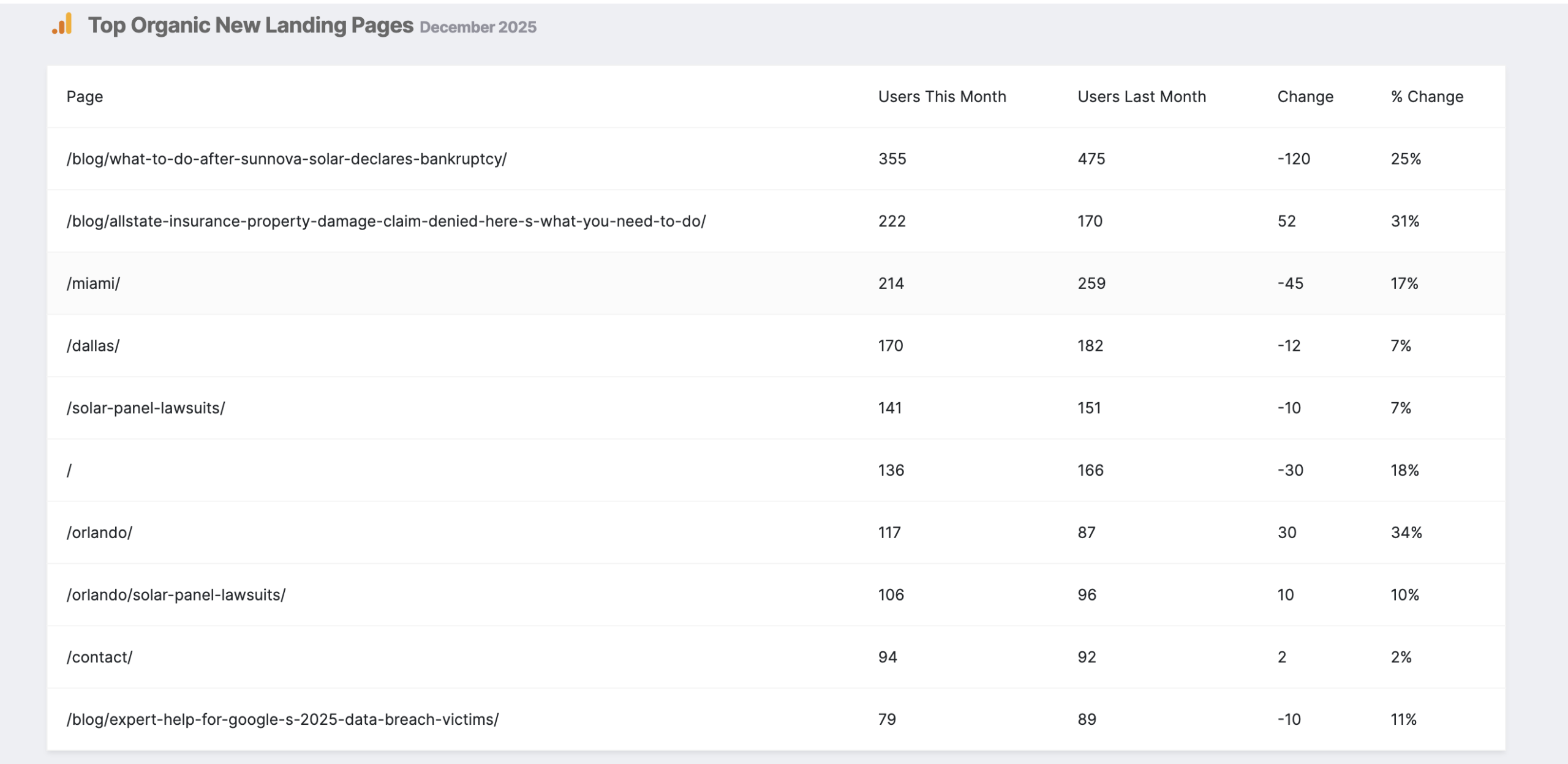This screenshot has height=764, width=1568.
Task: Select the /miami/ page row
Action: click(x=93, y=283)
